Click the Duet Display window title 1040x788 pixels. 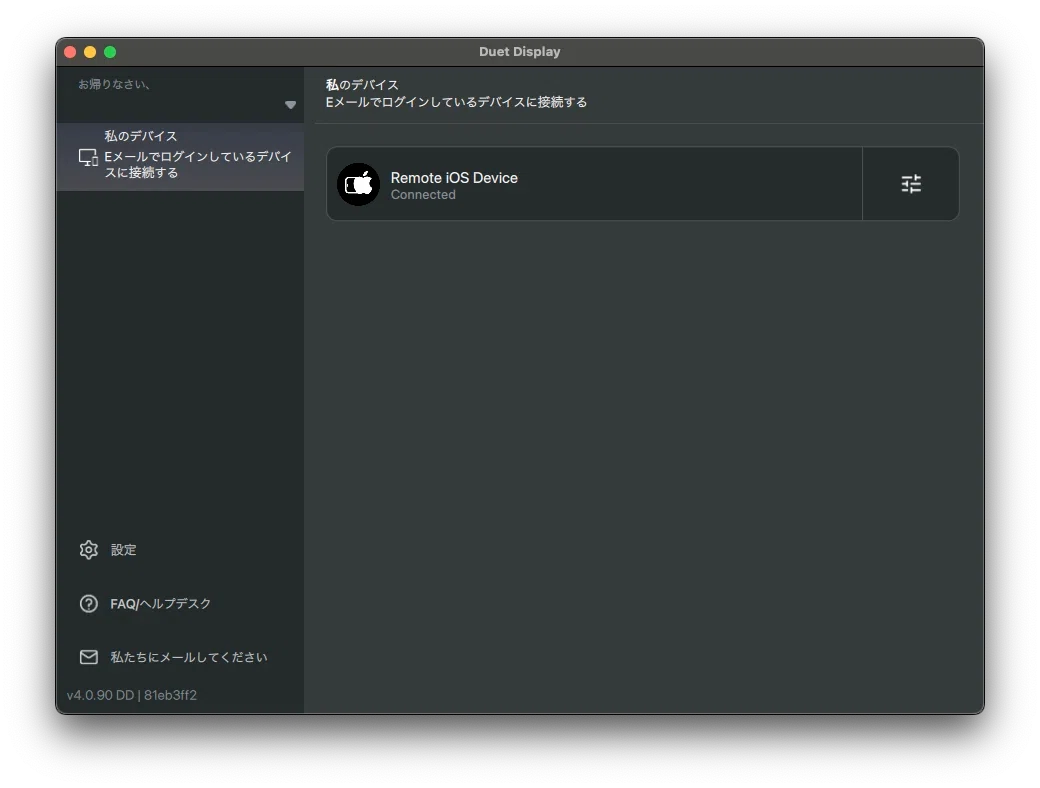520,52
